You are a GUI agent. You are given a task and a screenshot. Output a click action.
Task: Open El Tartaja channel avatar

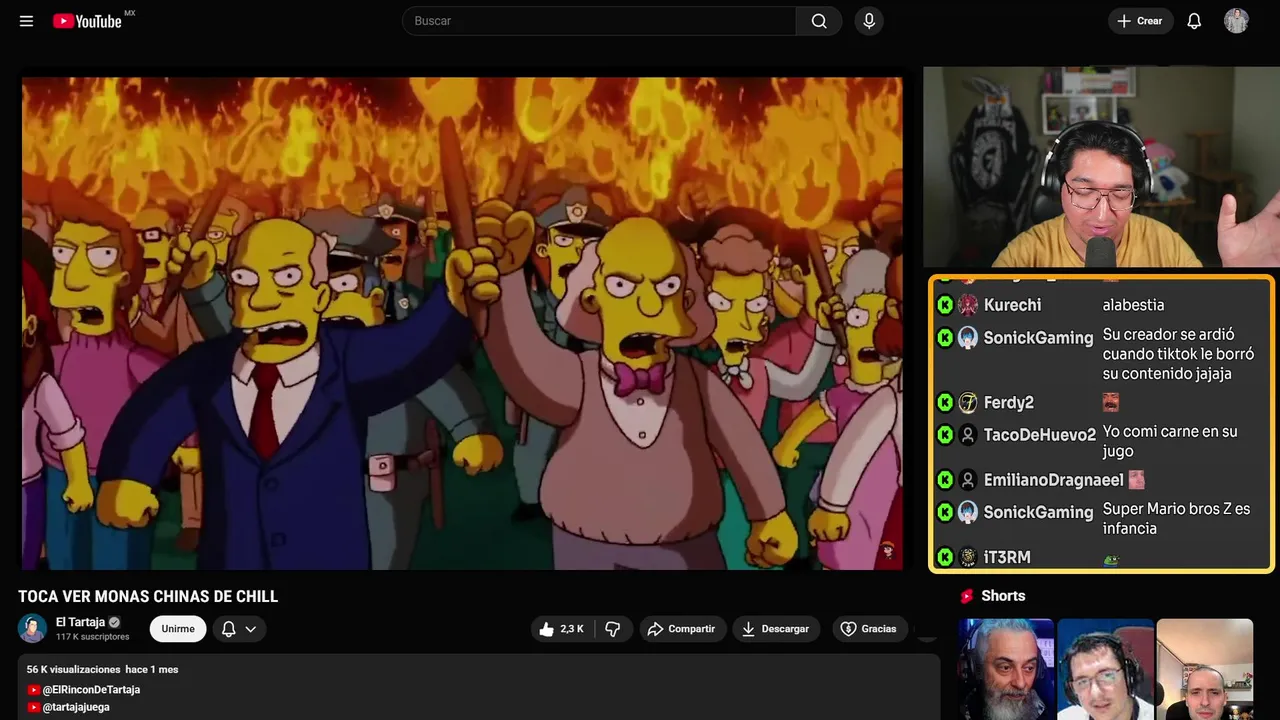coord(32,628)
